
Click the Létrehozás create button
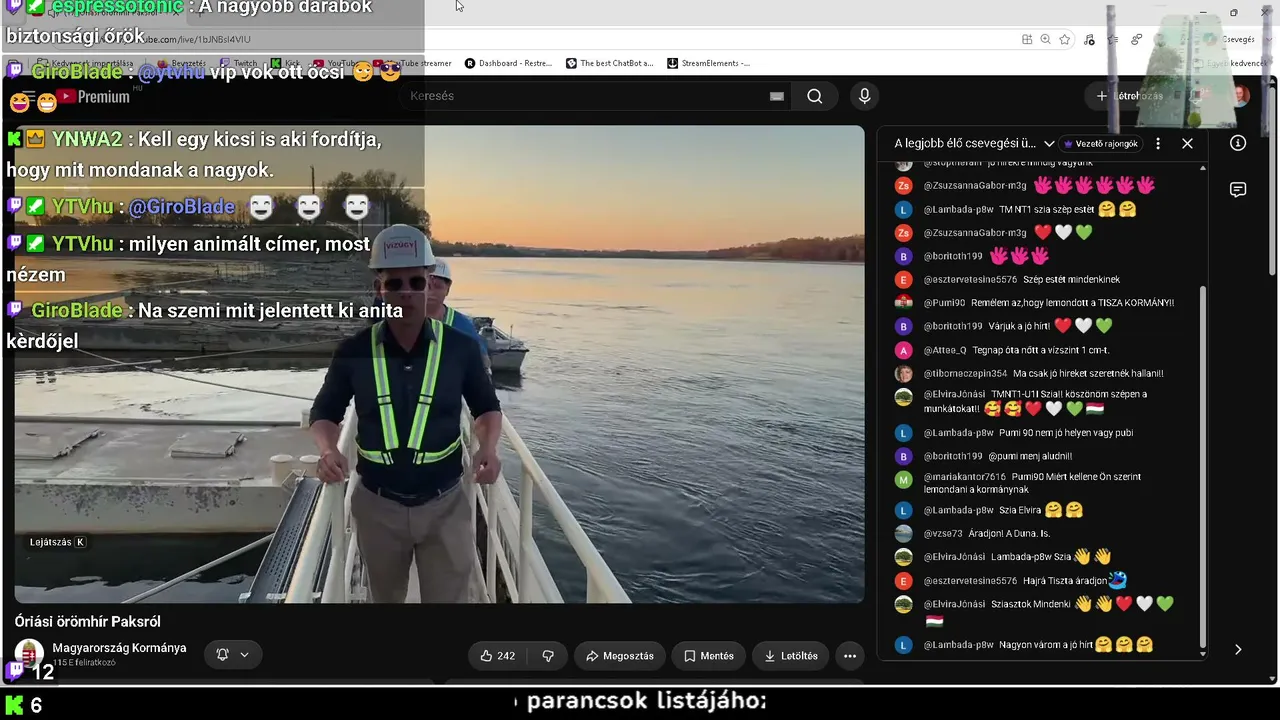1130,96
